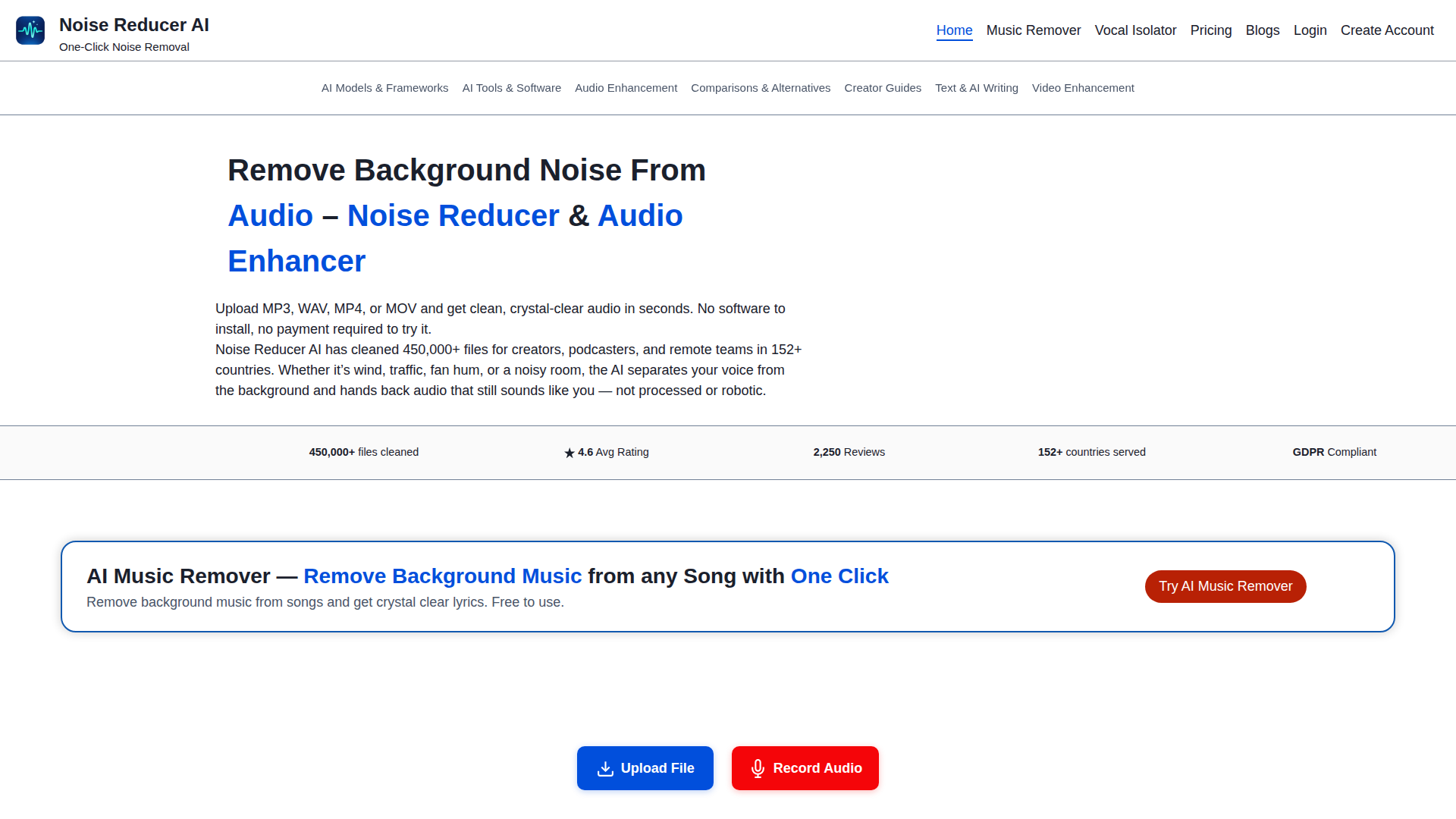Go to the Music Remover page

pyautogui.click(x=1034, y=30)
